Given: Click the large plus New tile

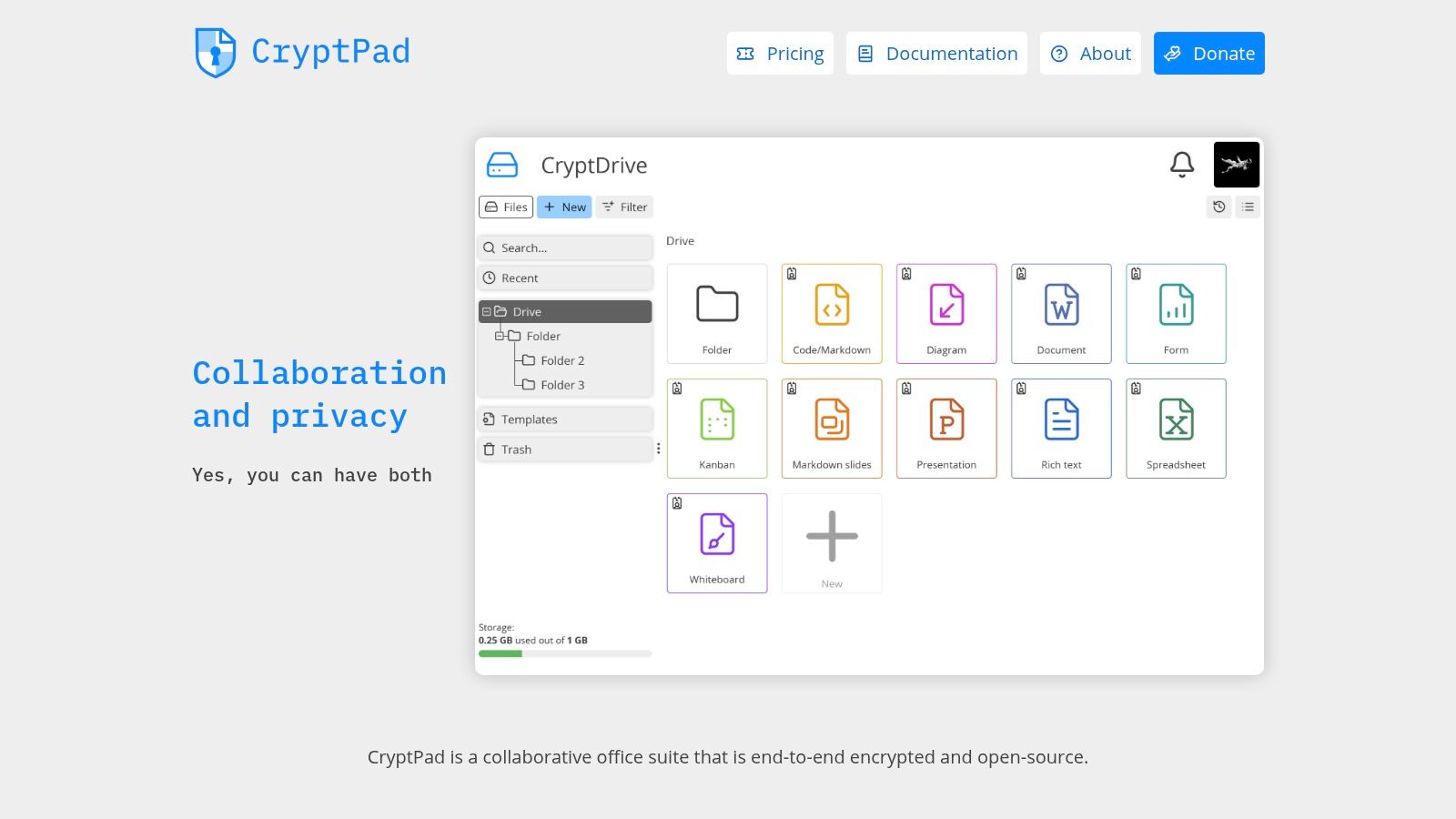Looking at the screenshot, I should point(832,543).
